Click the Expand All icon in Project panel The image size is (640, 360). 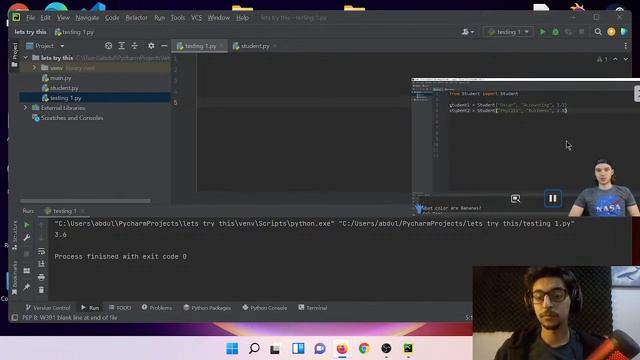coord(122,46)
